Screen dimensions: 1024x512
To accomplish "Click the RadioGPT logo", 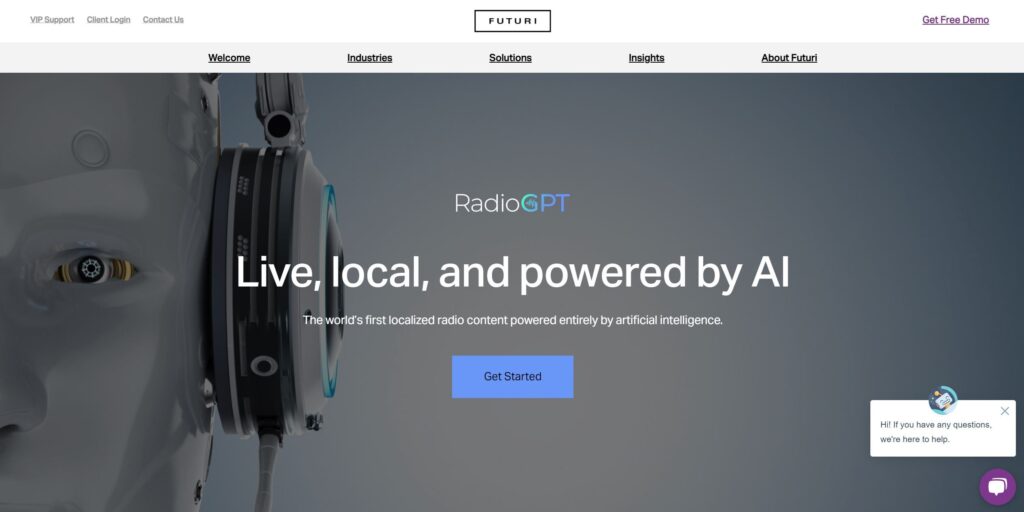I will pyautogui.click(x=512, y=203).
